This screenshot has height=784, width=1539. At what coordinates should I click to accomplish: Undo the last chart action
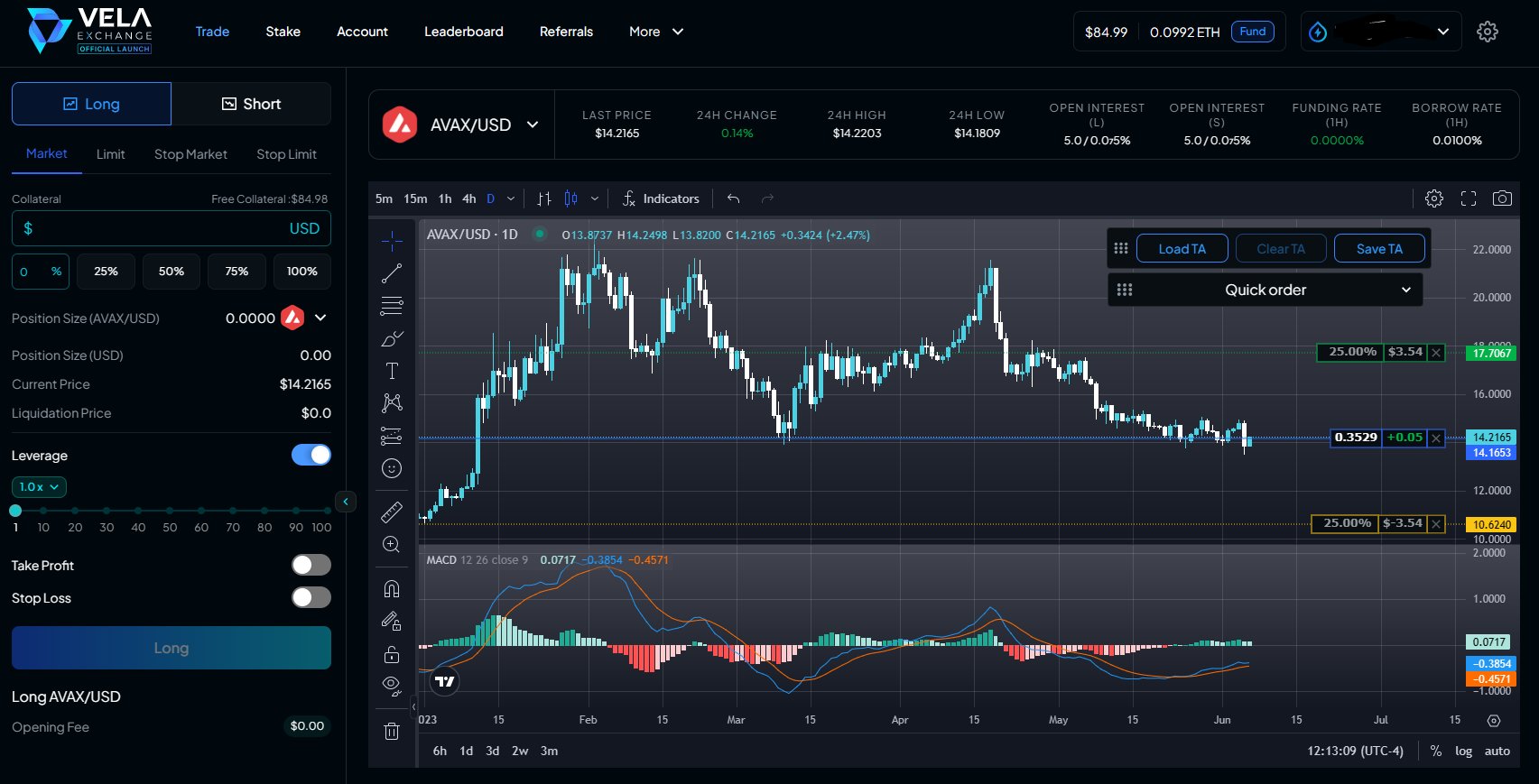pyautogui.click(x=734, y=198)
